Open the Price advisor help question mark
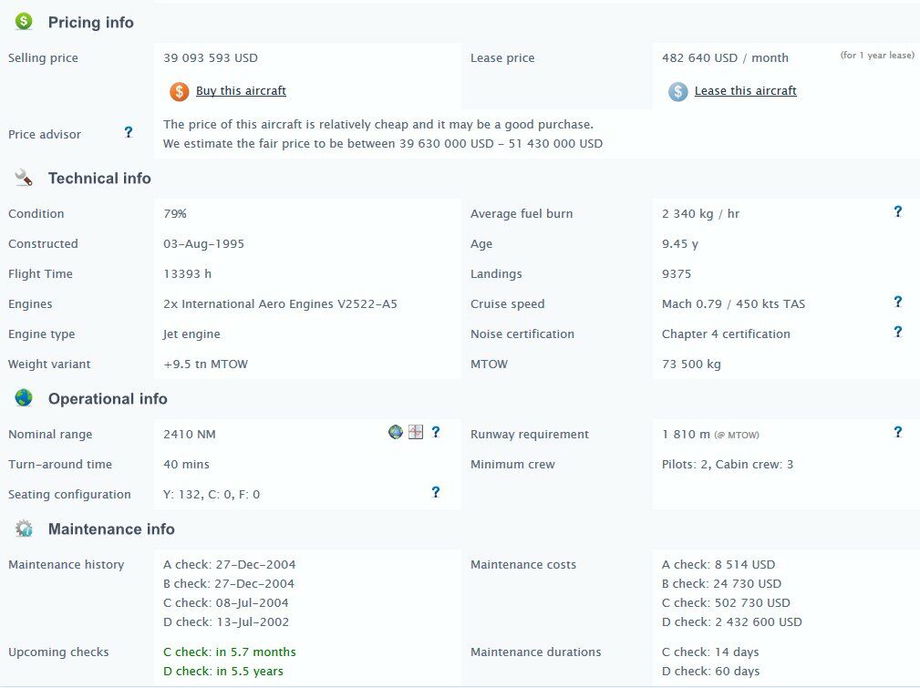The image size is (920, 688). pyautogui.click(x=128, y=132)
